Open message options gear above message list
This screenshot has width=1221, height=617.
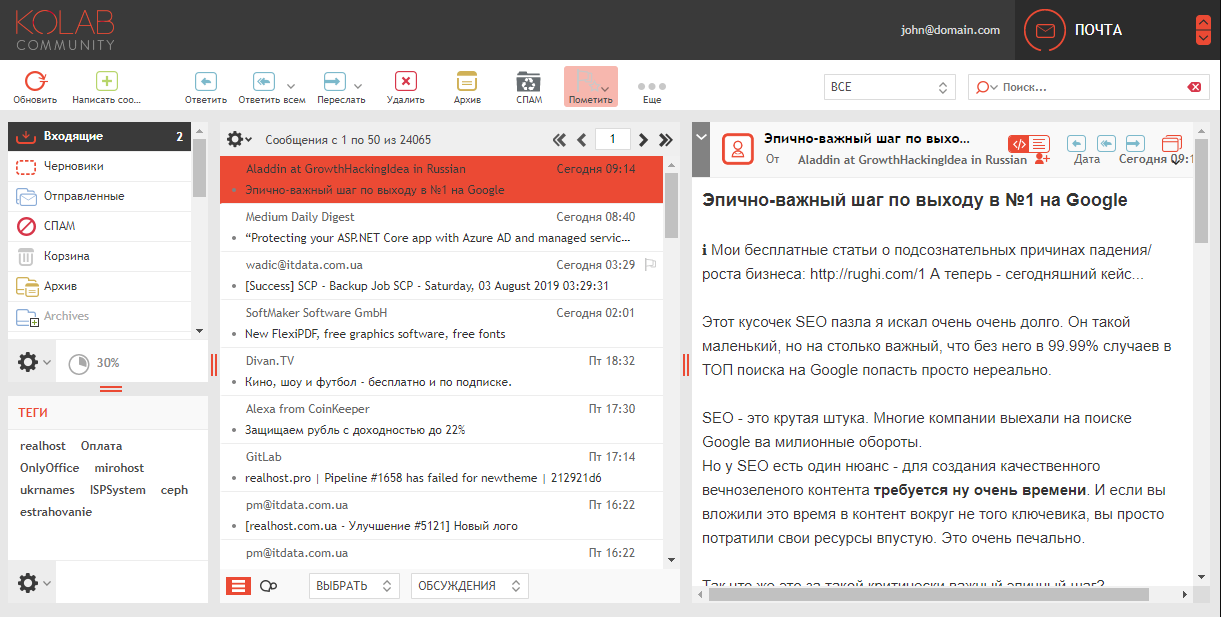(236, 141)
